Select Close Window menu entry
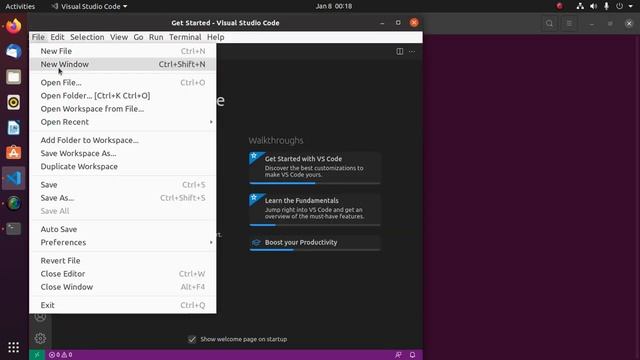Viewport: 640px width, 360px height. (122, 287)
